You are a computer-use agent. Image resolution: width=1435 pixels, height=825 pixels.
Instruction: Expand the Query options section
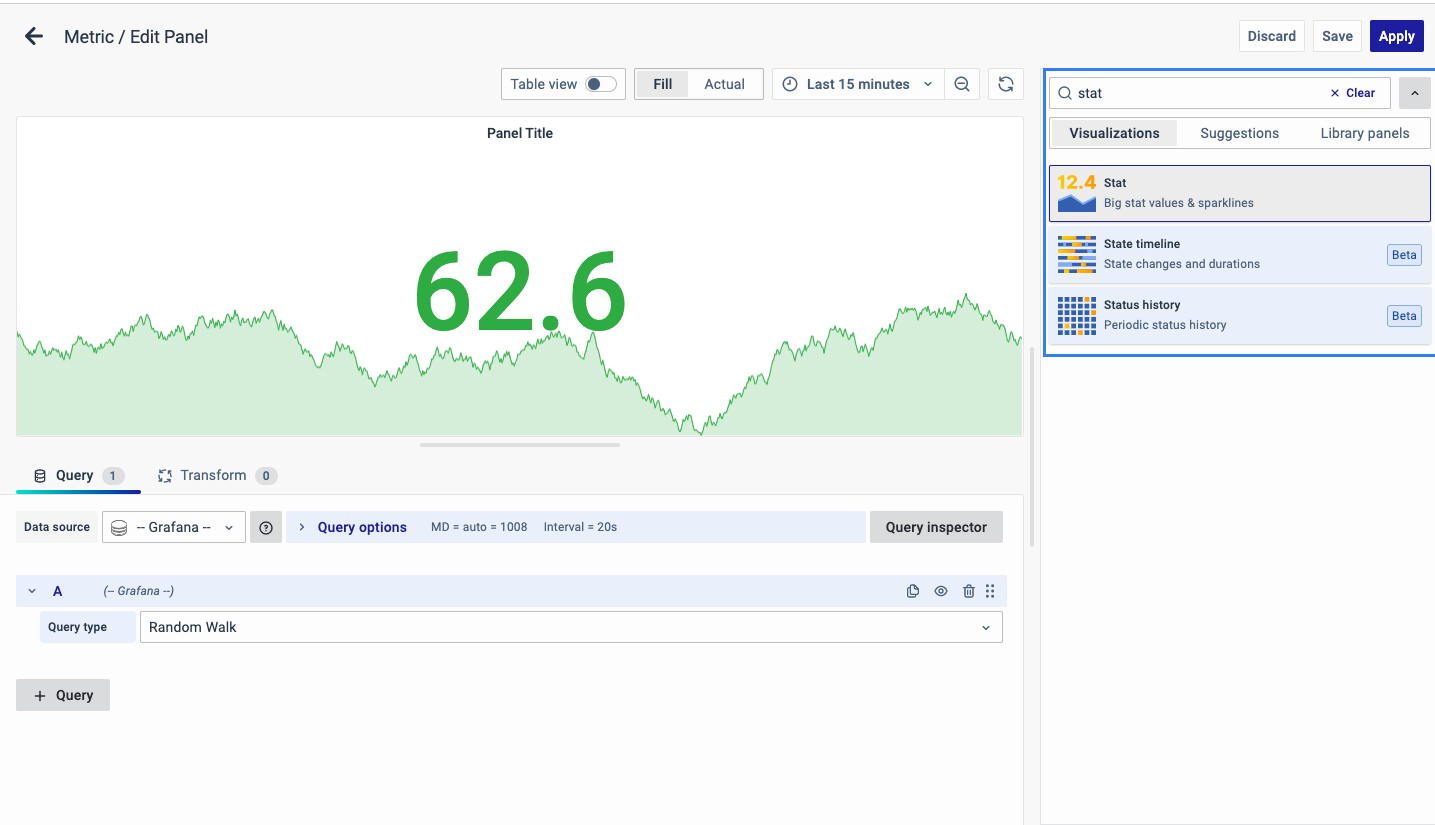(361, 527)
